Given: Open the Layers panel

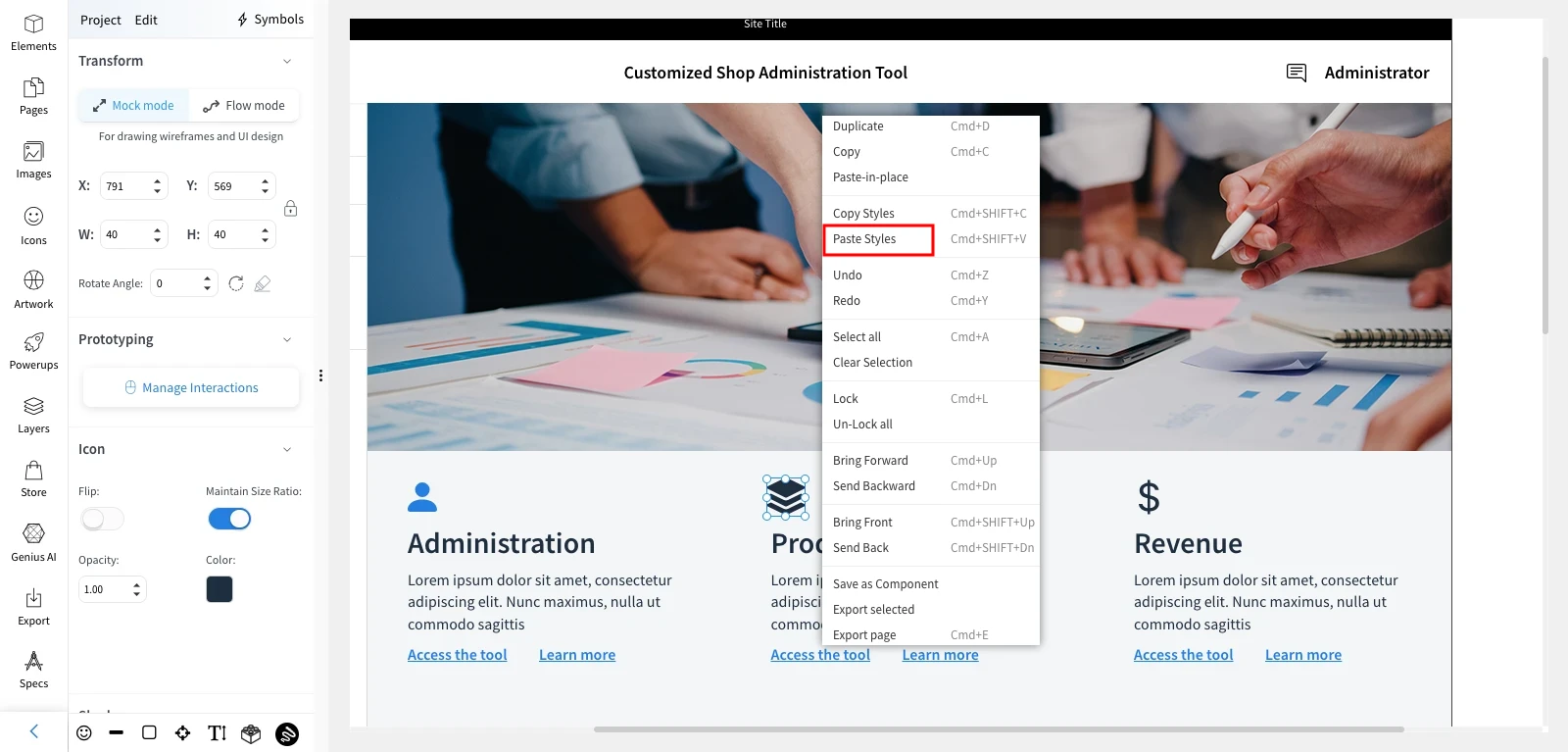Looking at the screenshot, I should point(33,415).
